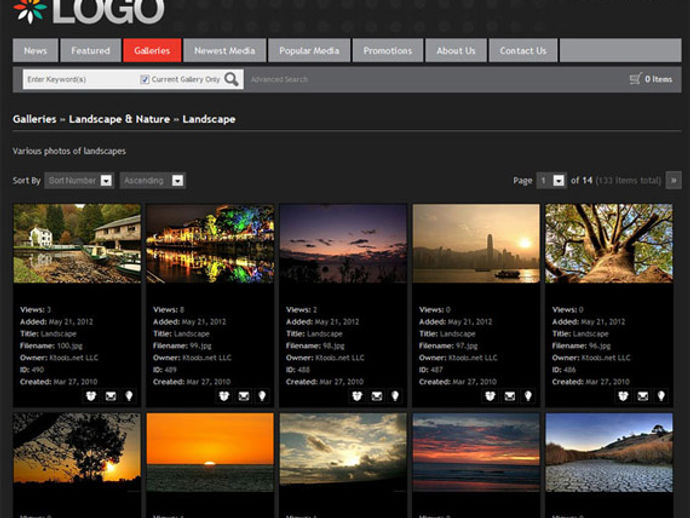
Task: Open the Contact Us tab
Action: pos(523,51)
